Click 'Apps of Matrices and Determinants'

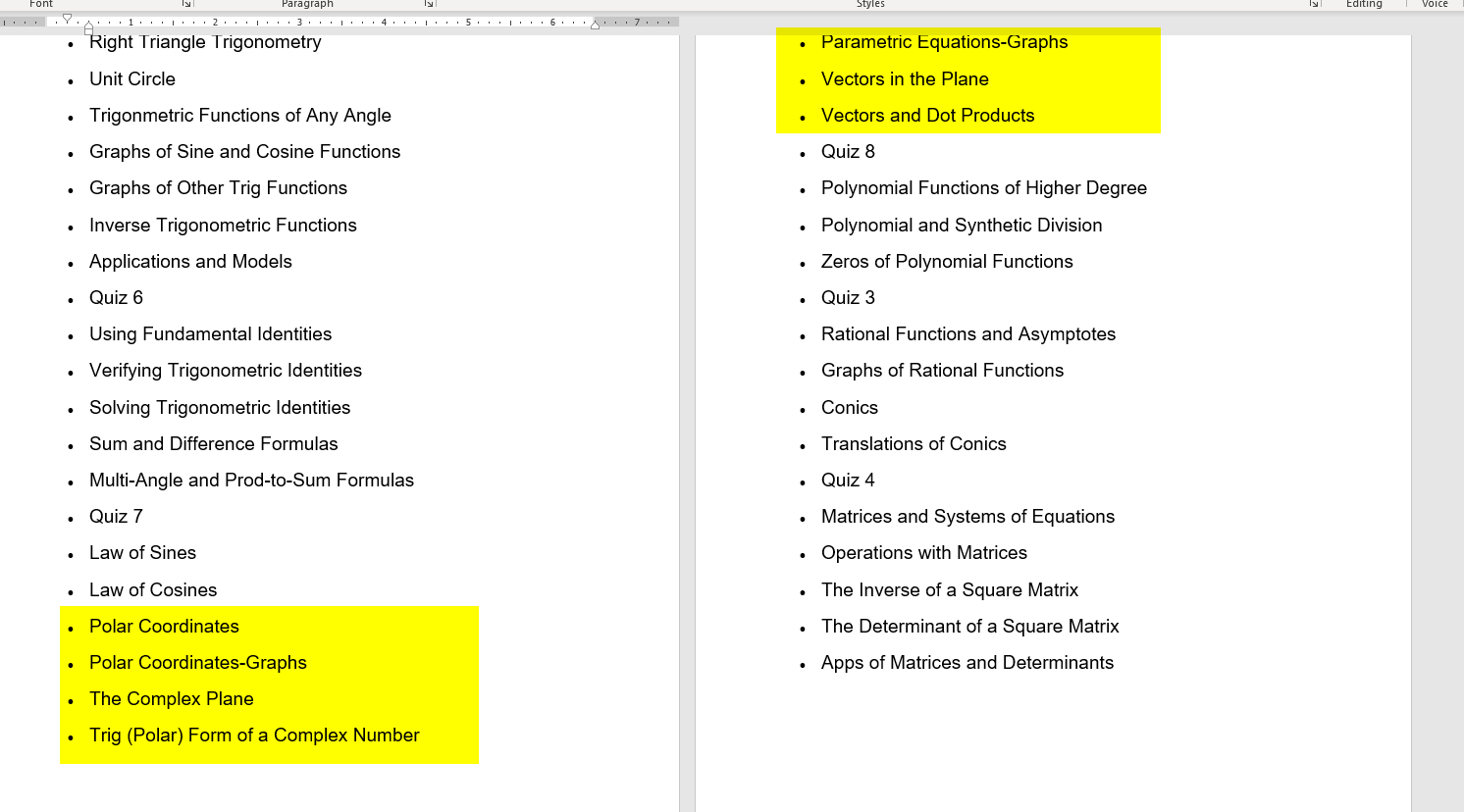click(967, 663)
